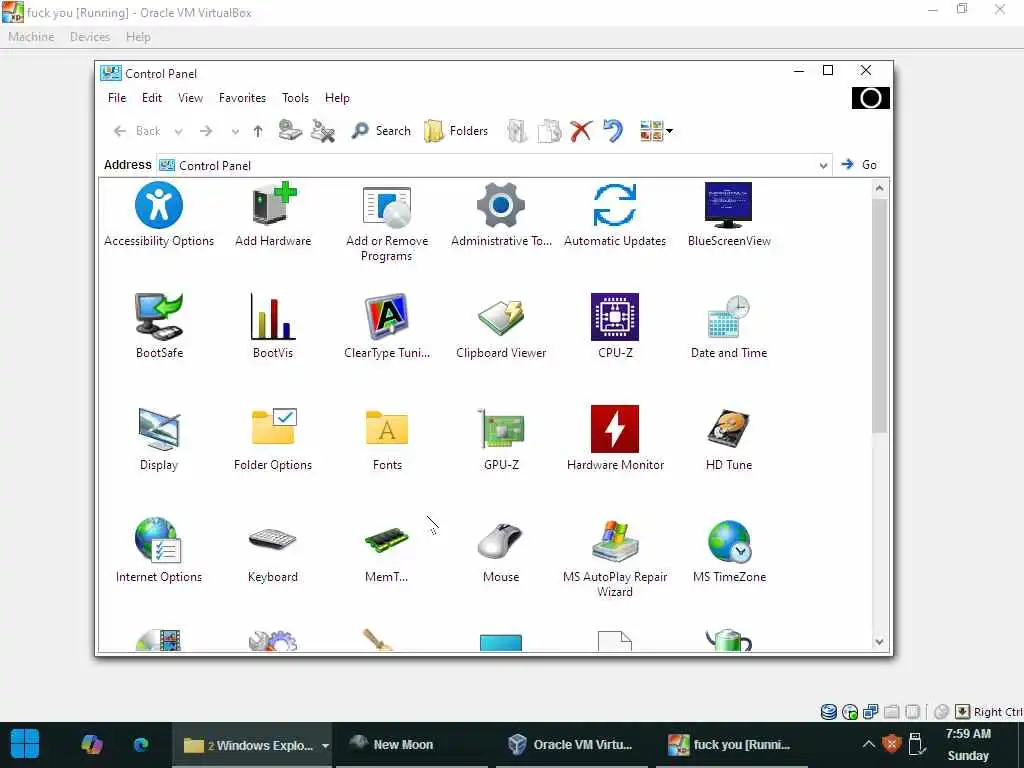Open MS AutoPlay Repair Wizard

click(x=615, y=558)
